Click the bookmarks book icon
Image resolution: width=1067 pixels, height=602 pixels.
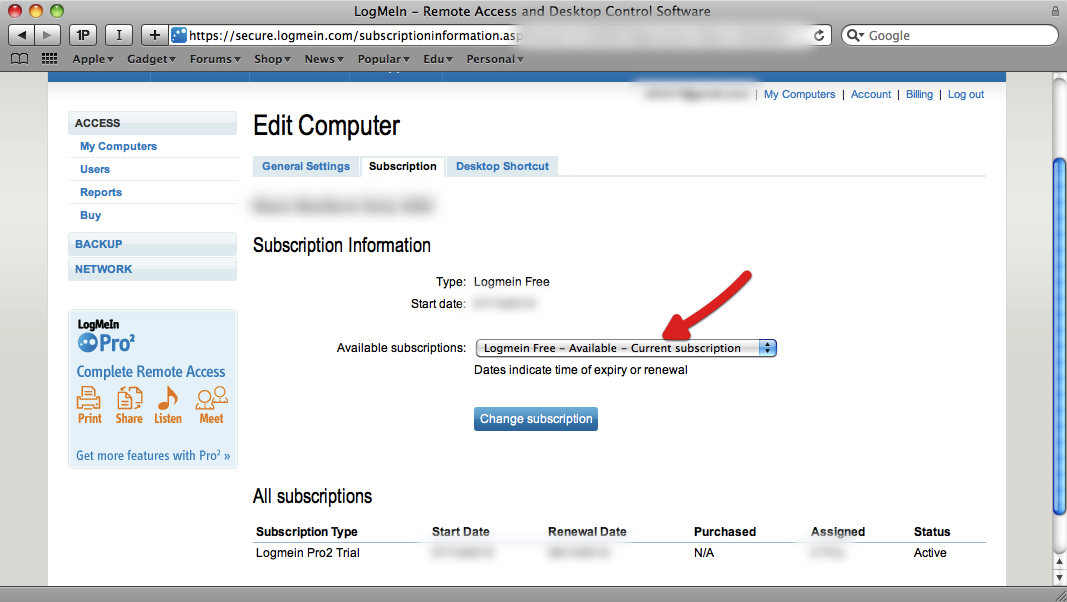point(19,58)
